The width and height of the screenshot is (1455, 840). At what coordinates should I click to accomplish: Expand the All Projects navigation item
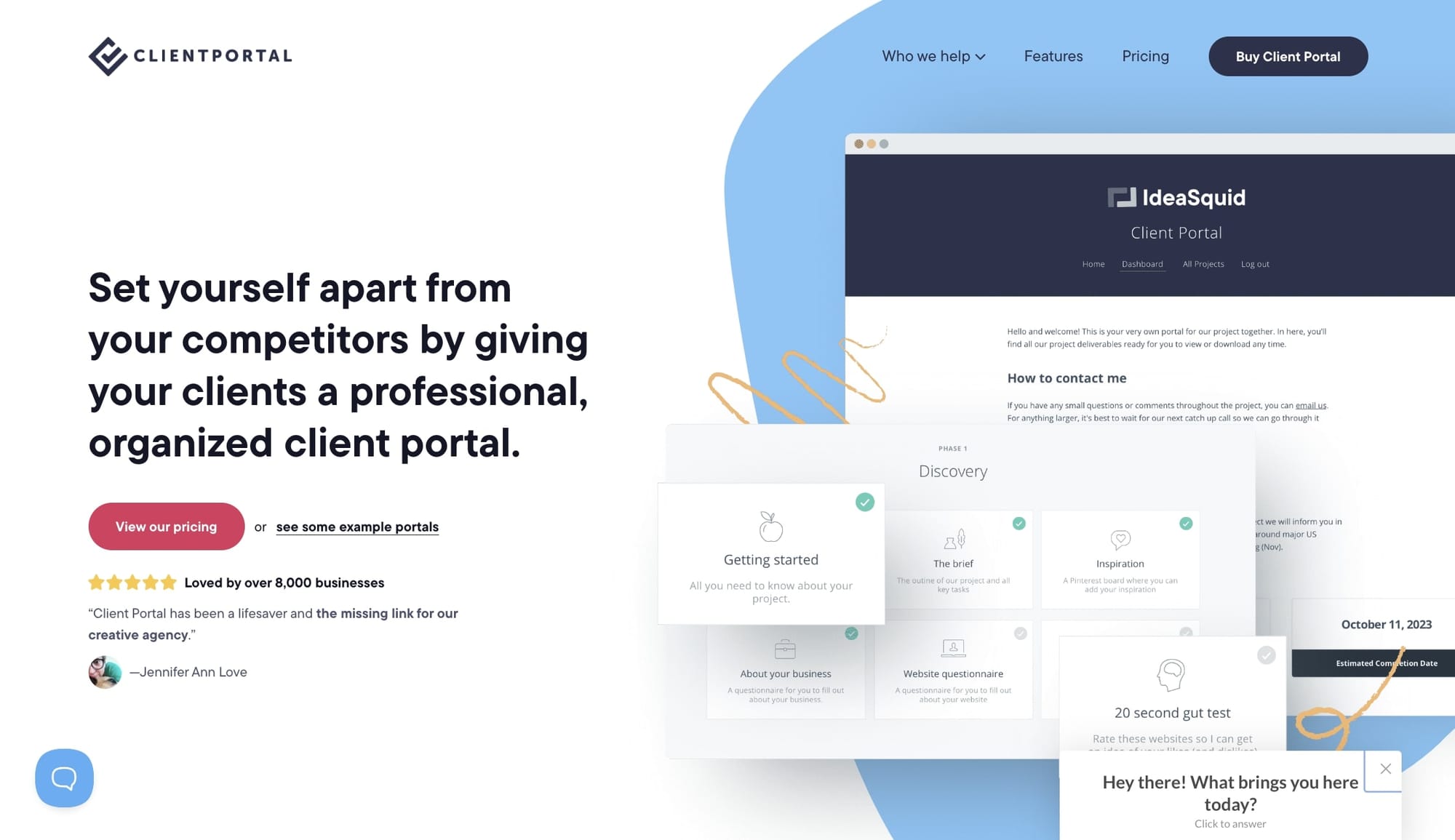point(1203,264)
